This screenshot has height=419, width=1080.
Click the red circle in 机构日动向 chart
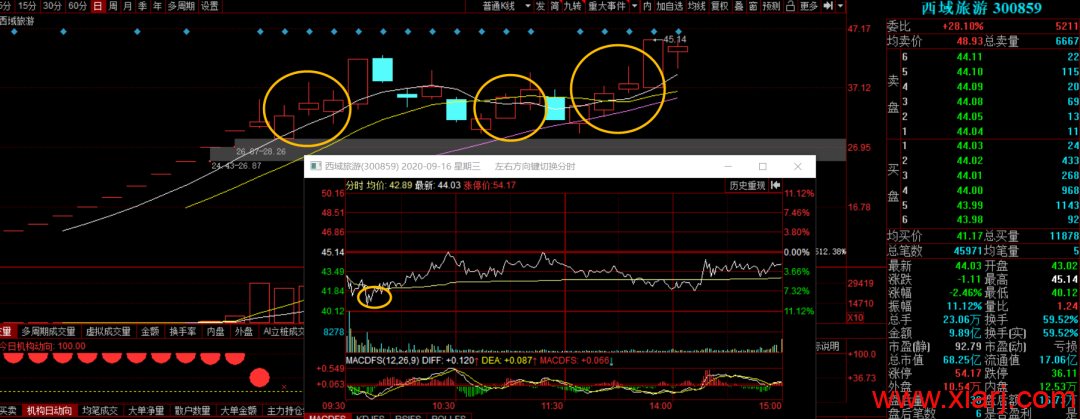coord(259,377)
